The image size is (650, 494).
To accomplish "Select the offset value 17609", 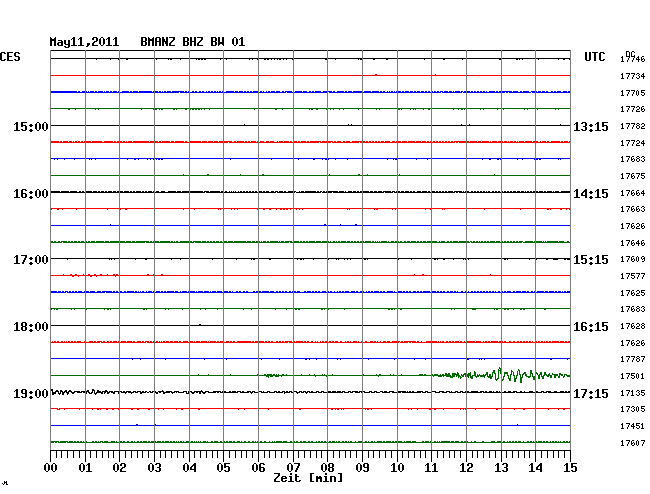I will pyautogui.click(x=633, y=259).
